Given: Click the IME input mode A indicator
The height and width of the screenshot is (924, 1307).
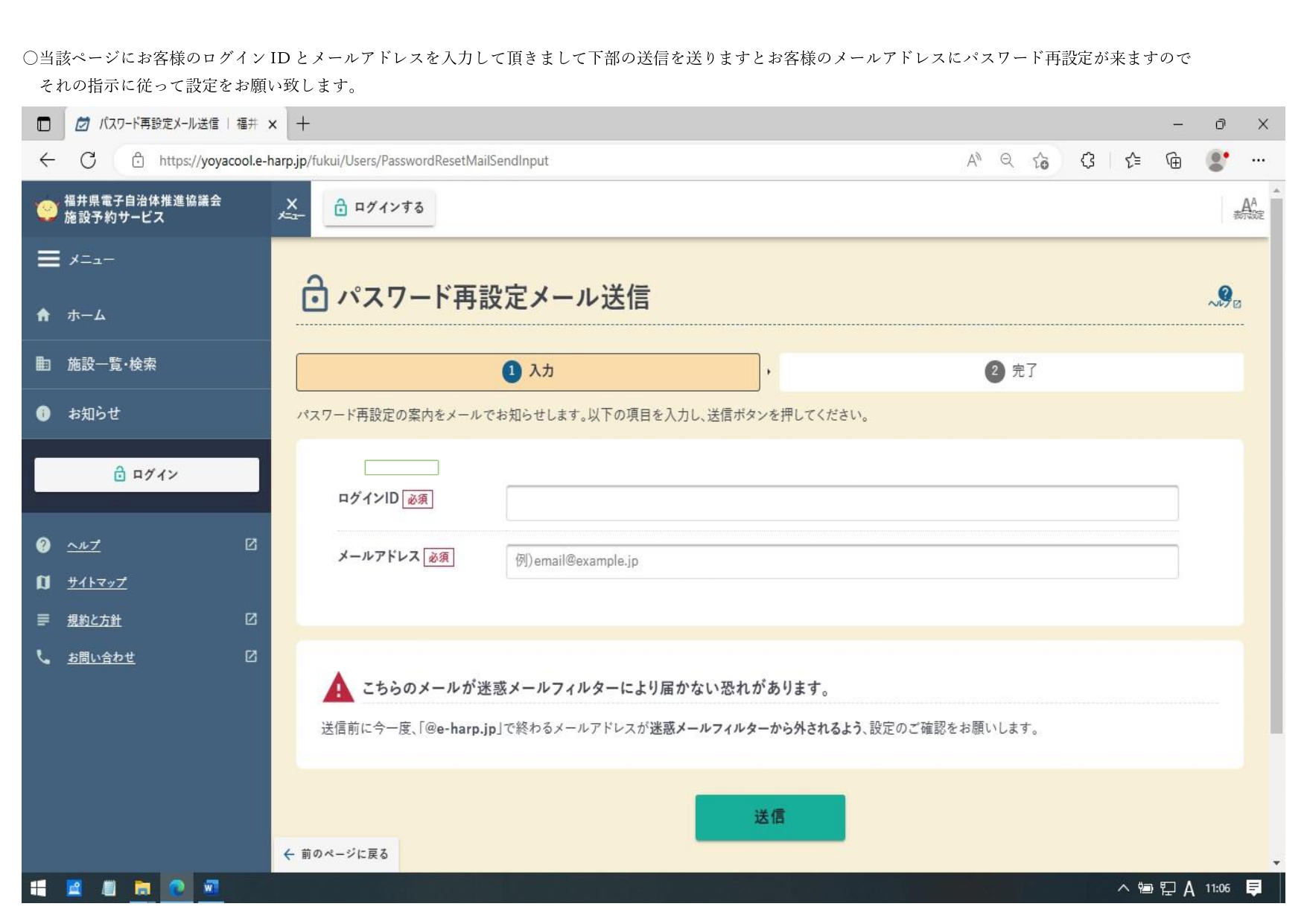Looking at the screenshot, I should tap(1189, 888).
